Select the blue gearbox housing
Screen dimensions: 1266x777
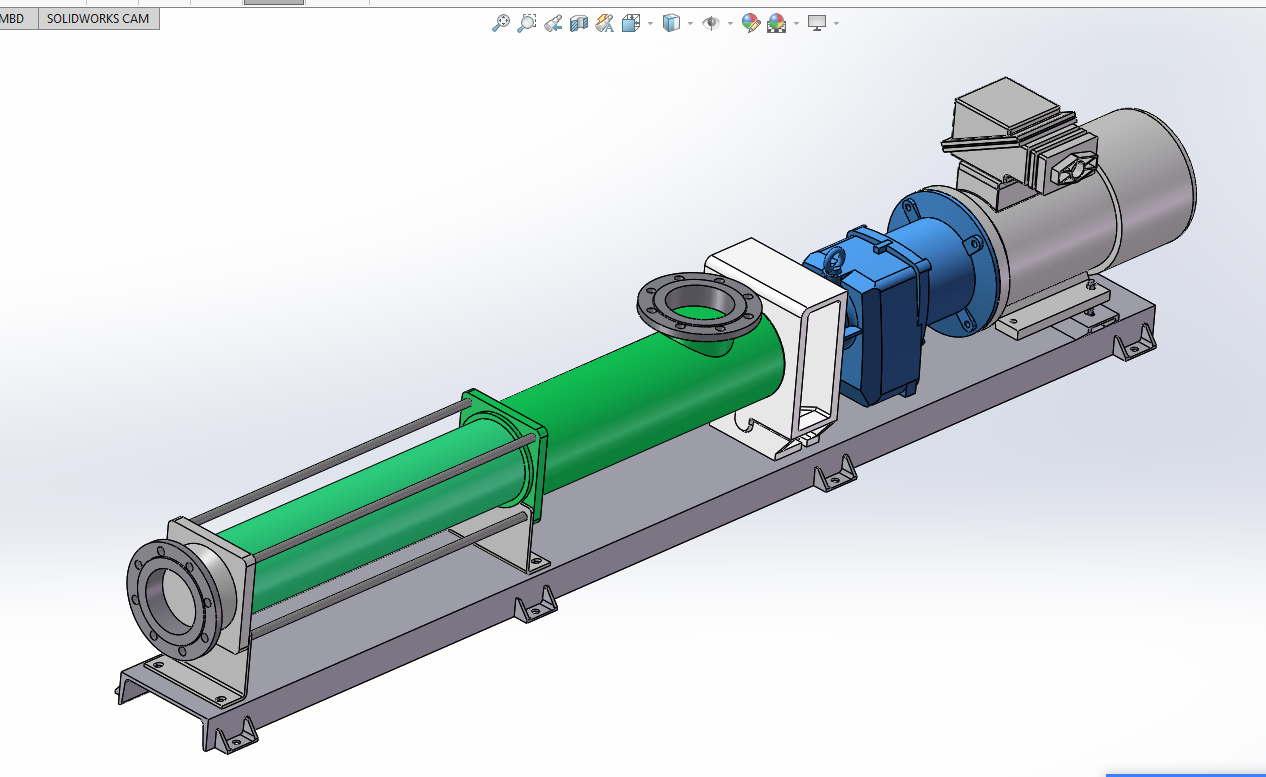[x=880, y=320]
